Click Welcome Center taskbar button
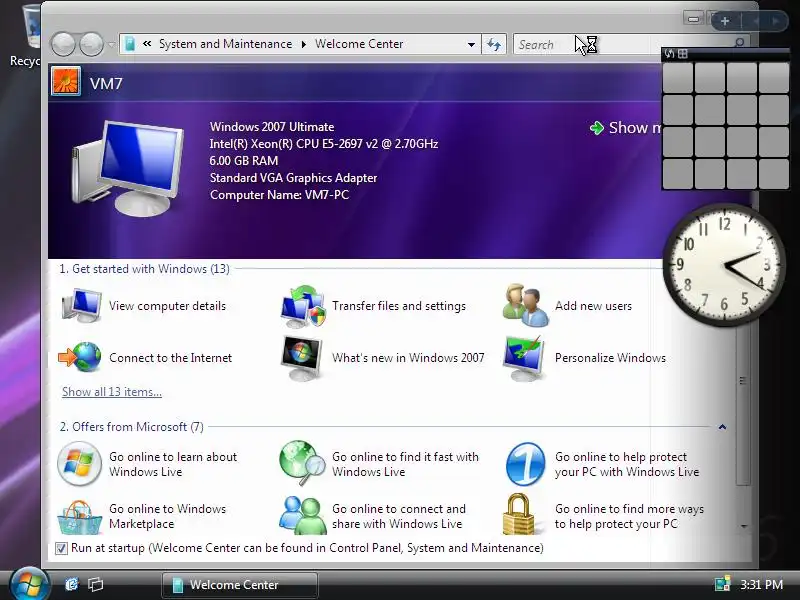This screenshot has height=600, width=800. point(240,585)
